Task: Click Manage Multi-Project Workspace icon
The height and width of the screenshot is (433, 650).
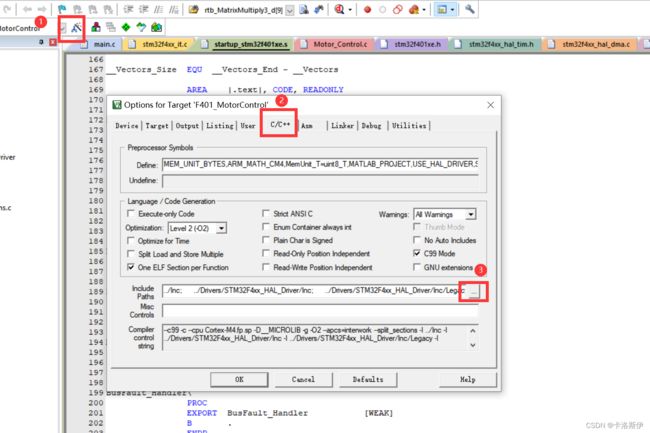Action: [111, 28]
